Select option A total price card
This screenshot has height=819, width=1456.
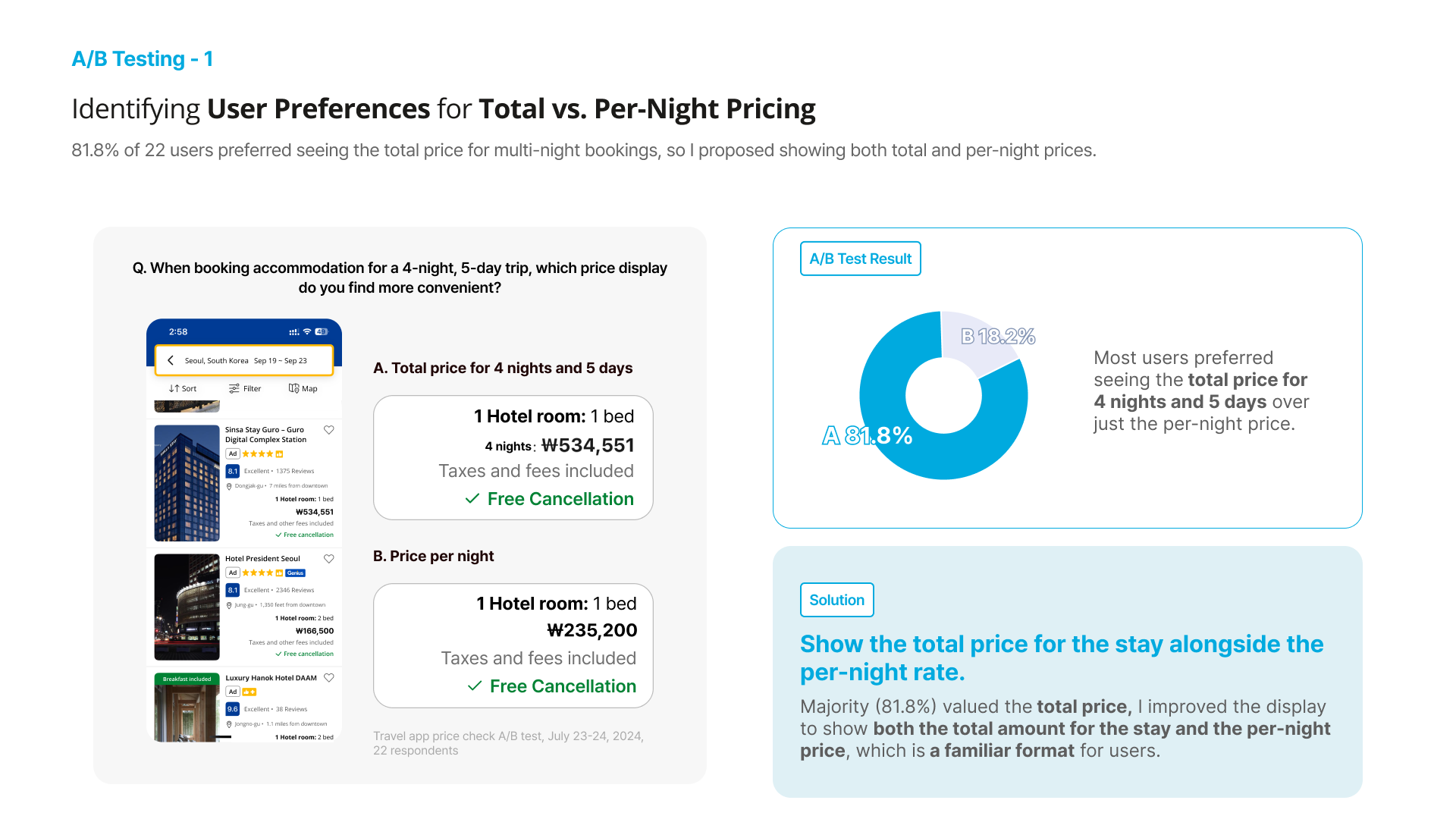(x=513, y=457)
